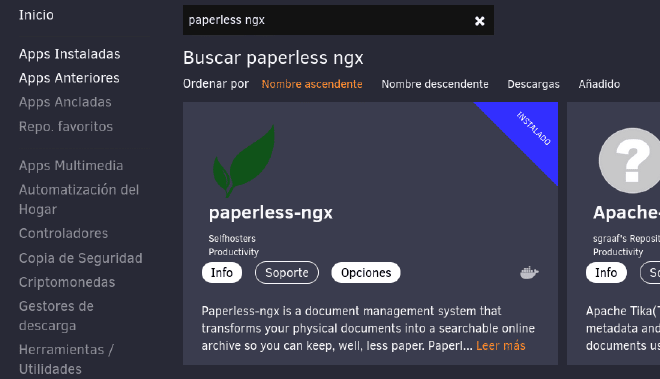
Task: Browse the Apps Multimedia category
Action: pos(71,166)
